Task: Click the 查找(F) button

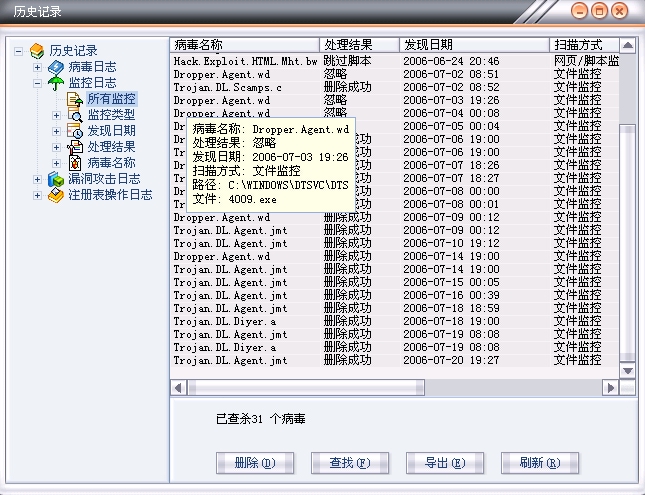Action: 350,463
